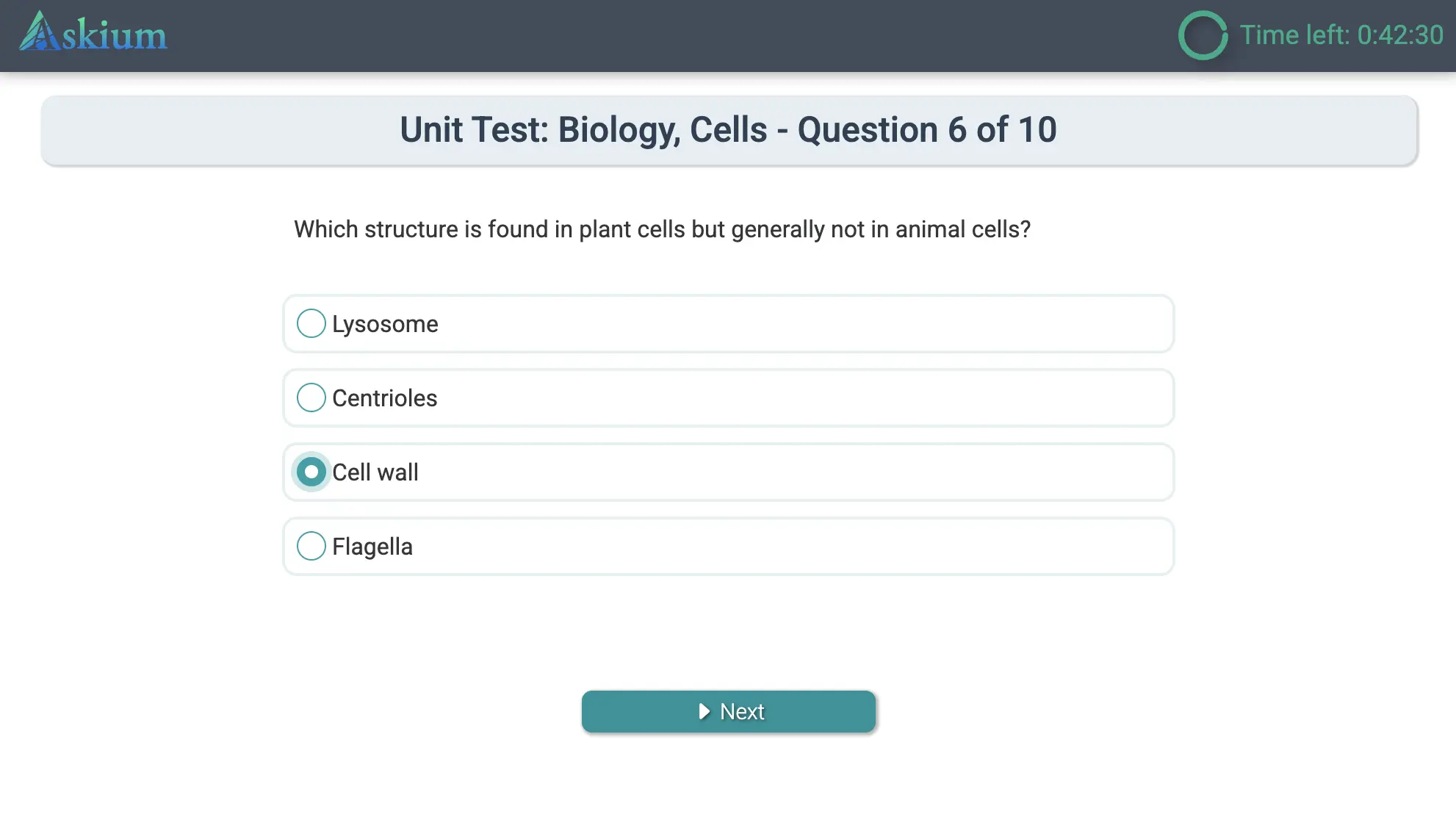The image size is (1456, 817).
Task: Click the triangular A in Askium logo
Action: 39,33
